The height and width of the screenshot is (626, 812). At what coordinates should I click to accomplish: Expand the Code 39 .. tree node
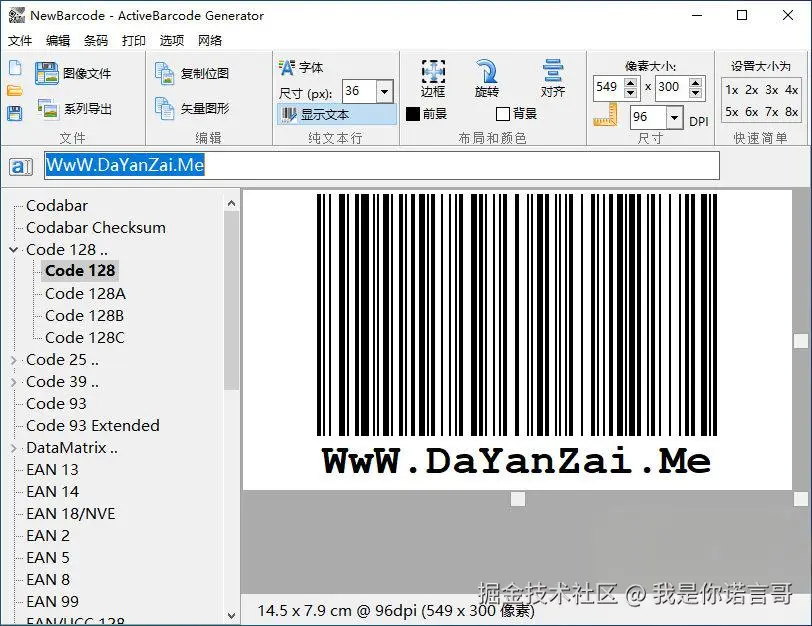(13, 382)
